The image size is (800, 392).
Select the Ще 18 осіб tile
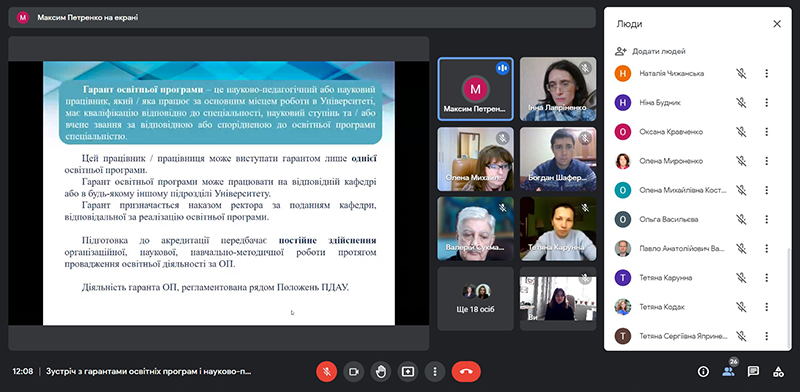(476, 299)
